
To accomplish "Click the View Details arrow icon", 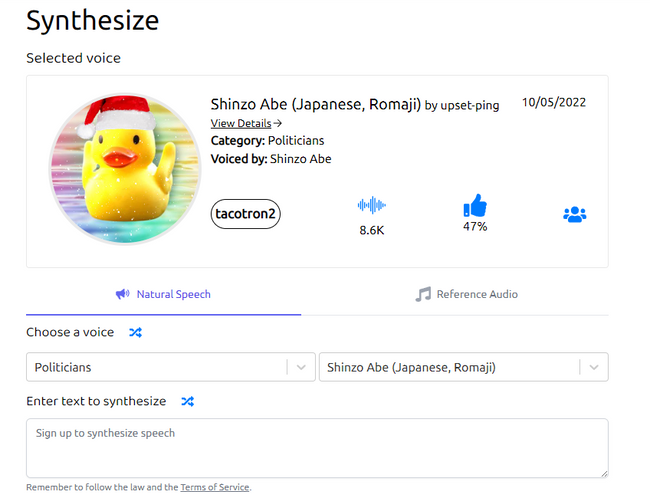I will (278, 123).
